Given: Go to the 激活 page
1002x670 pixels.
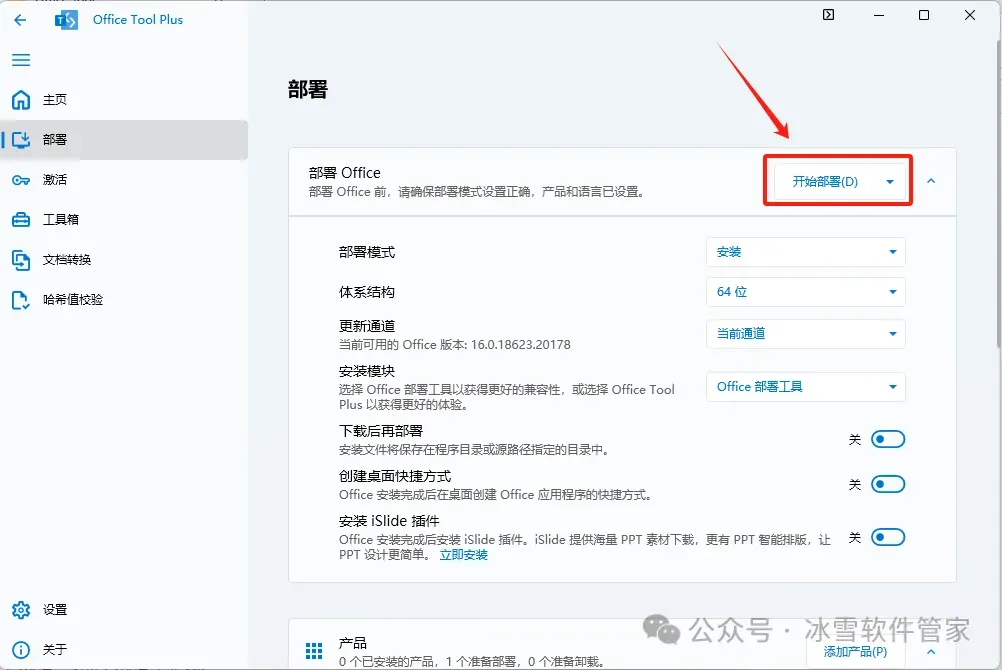Looking at the screenshot, I should click(125, 180).
